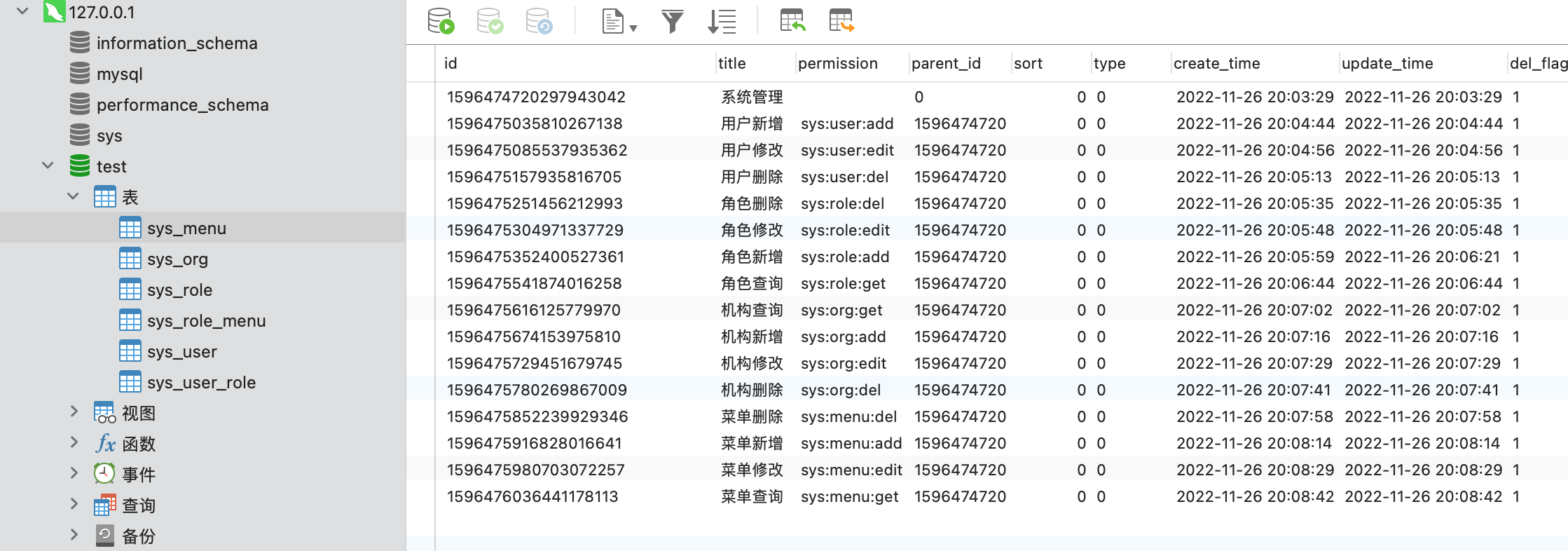Click the 视图 views icon

(105, 413)
